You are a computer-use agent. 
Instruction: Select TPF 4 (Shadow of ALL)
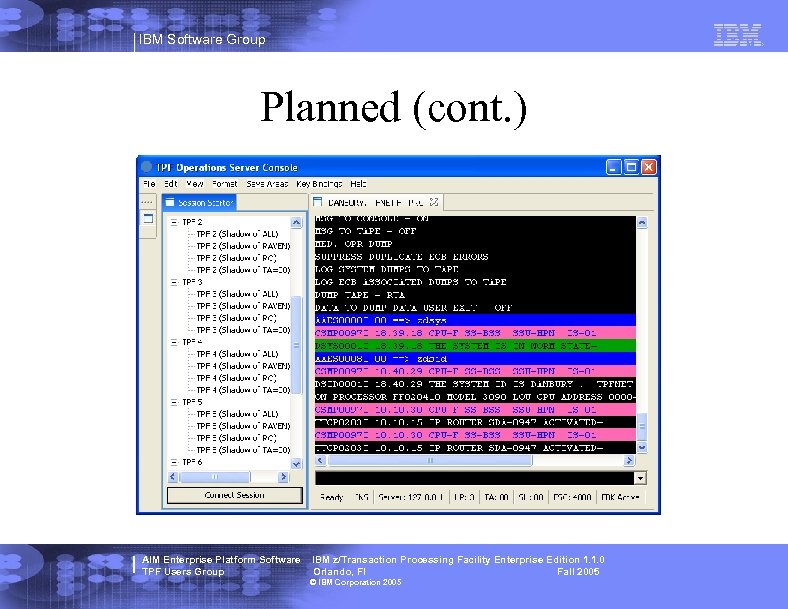tap(237, 354)
